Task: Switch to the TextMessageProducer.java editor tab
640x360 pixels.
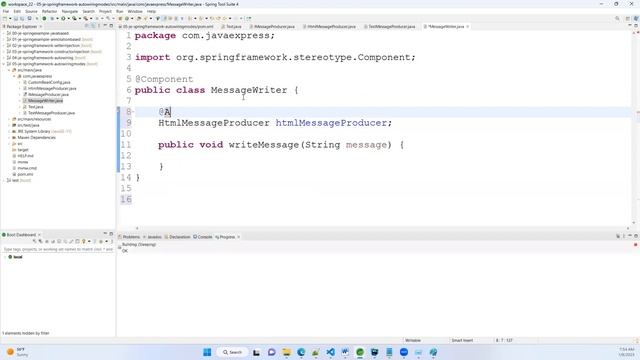Action: coord(390,27)
